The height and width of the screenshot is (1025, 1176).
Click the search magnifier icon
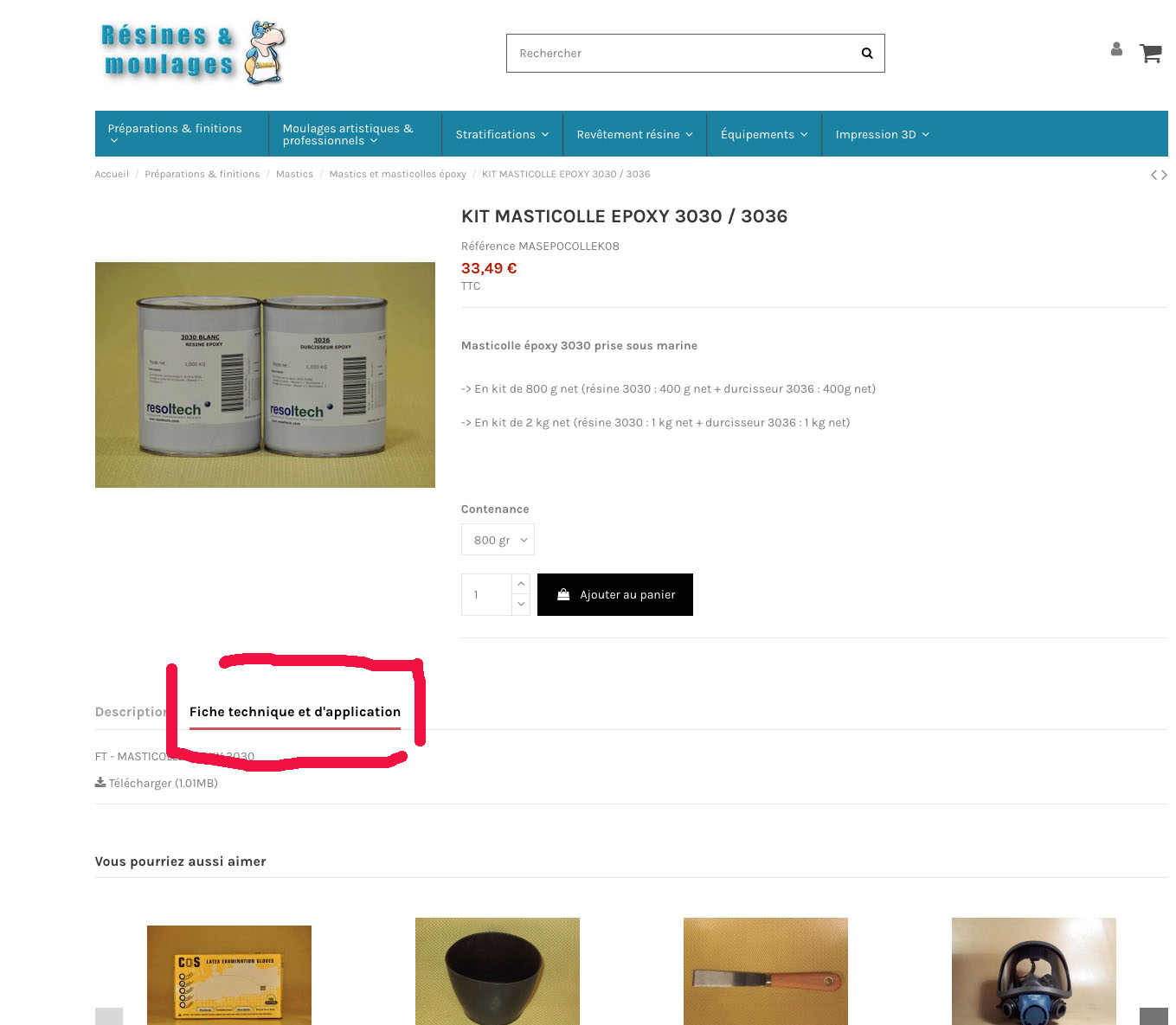tap(866, 53)
